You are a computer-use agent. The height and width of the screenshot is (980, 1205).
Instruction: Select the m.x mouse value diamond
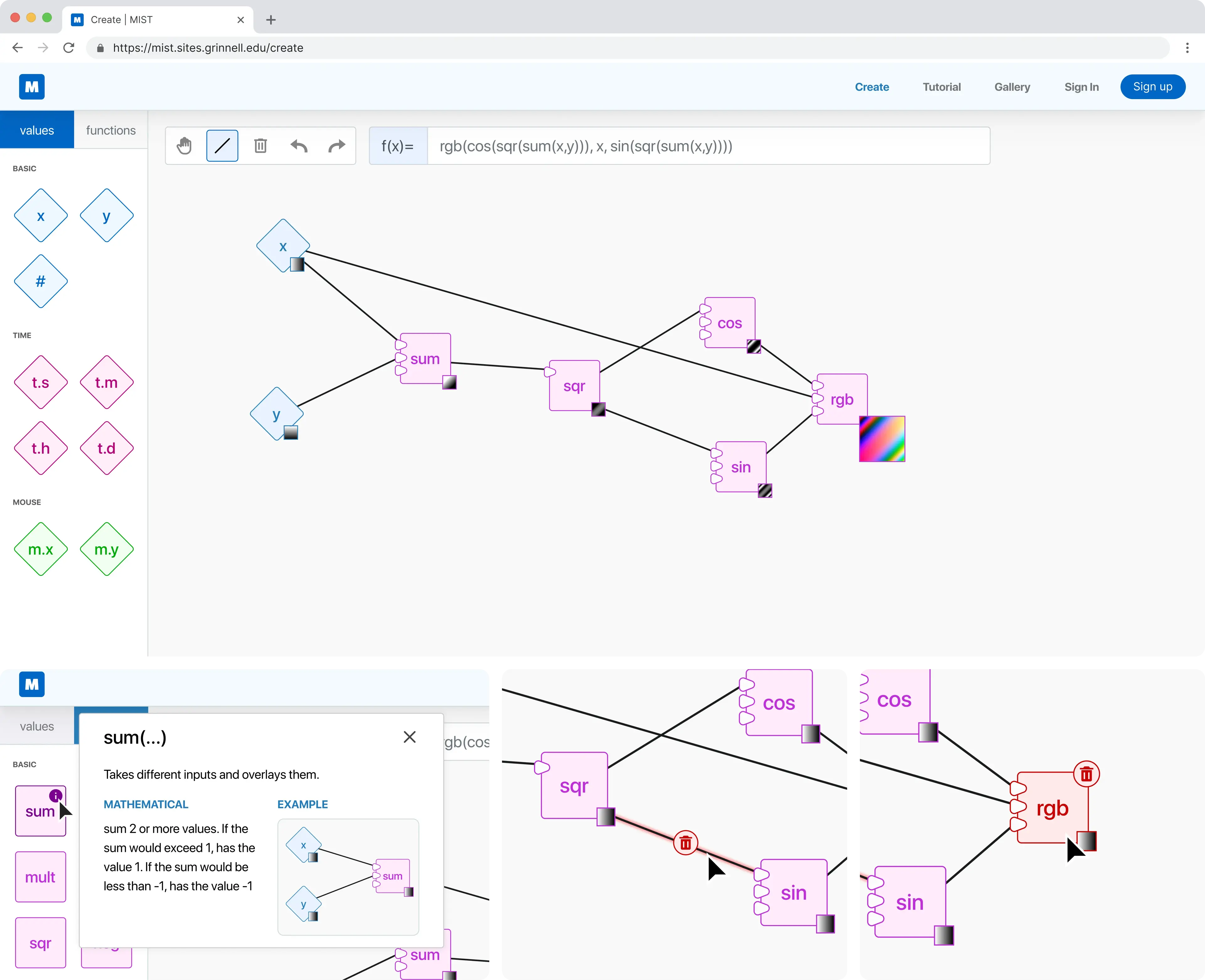[x=41, y=549]
